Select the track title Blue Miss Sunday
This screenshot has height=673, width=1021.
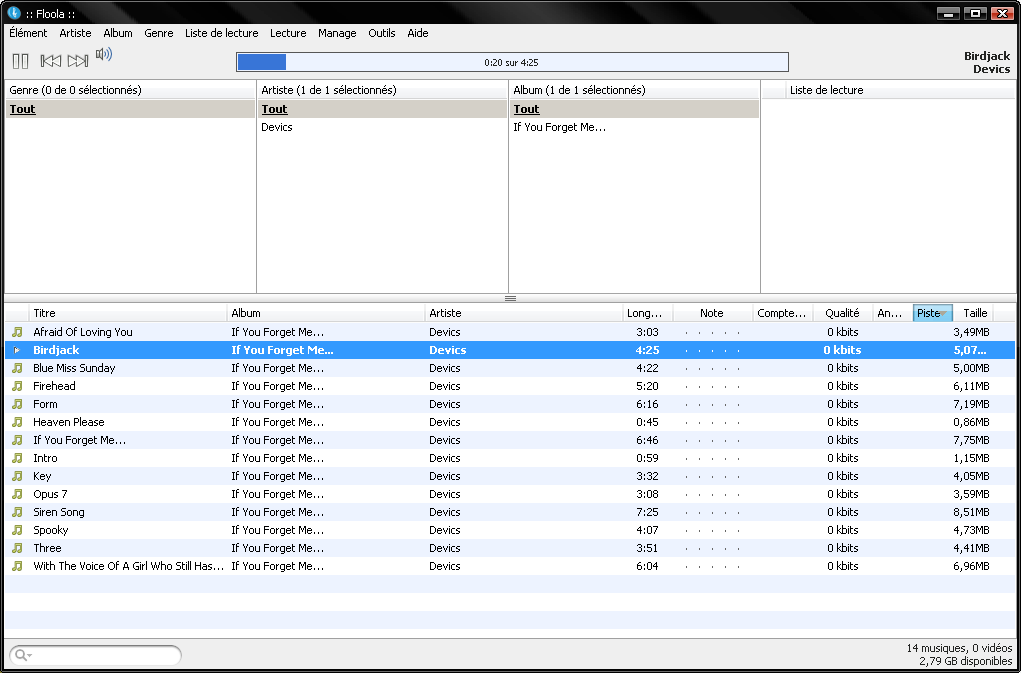pyautogui.click(x=74, y=368)
